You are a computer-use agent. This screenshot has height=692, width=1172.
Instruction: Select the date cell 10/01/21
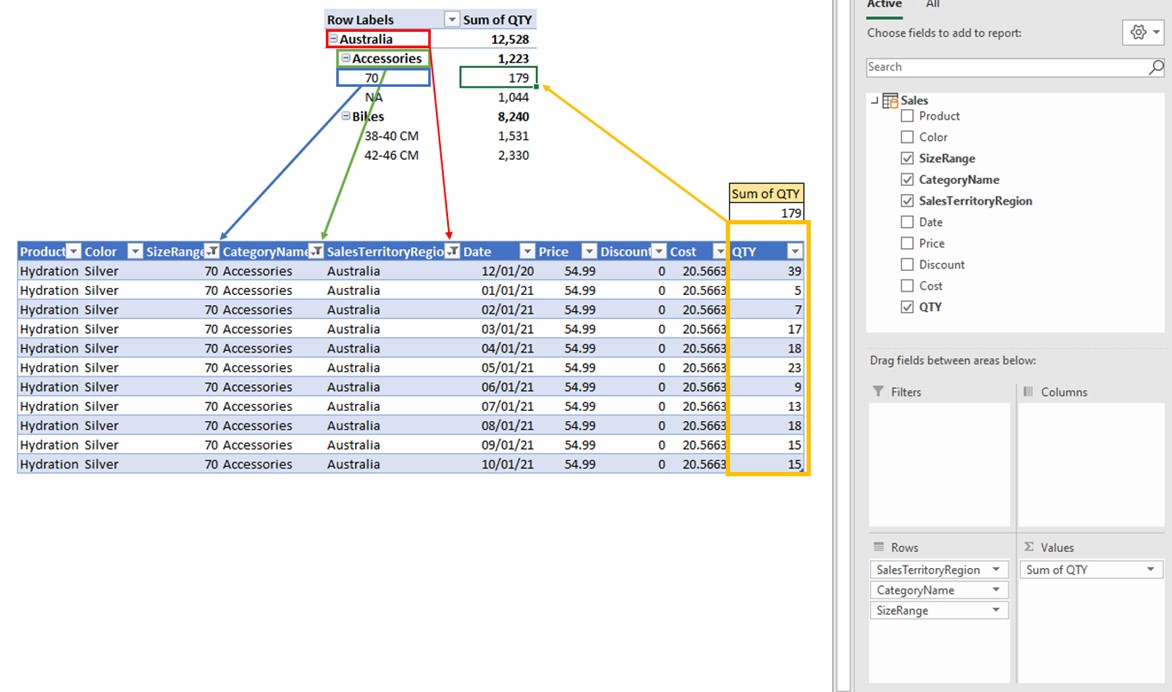coord(508,464)
